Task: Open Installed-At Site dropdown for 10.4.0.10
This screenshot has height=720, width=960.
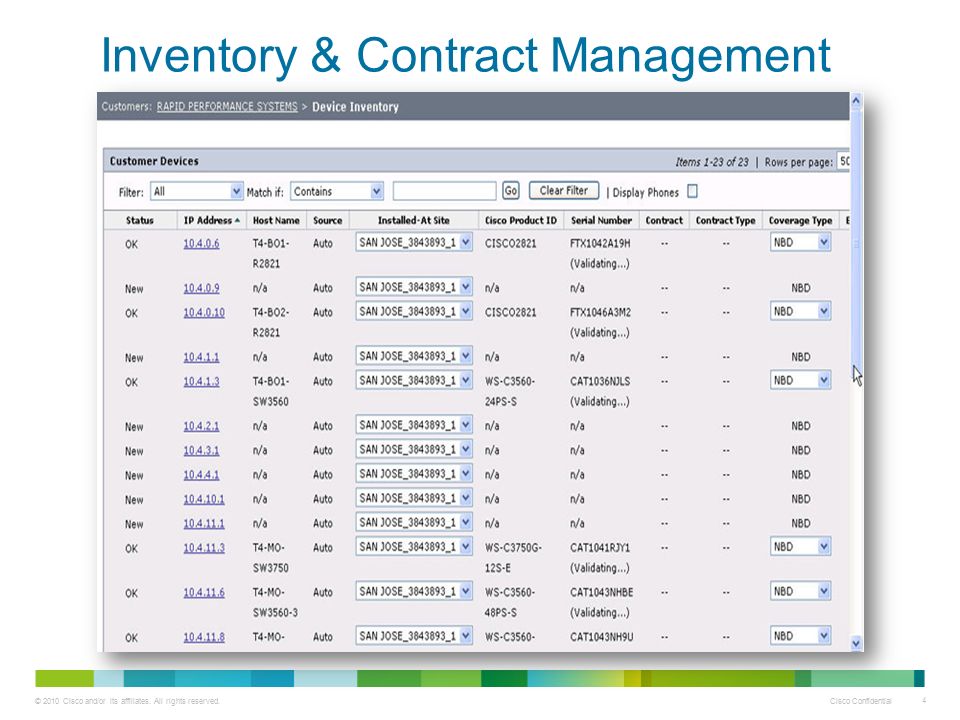Action: pyautogui.click(x=414, y=312)
